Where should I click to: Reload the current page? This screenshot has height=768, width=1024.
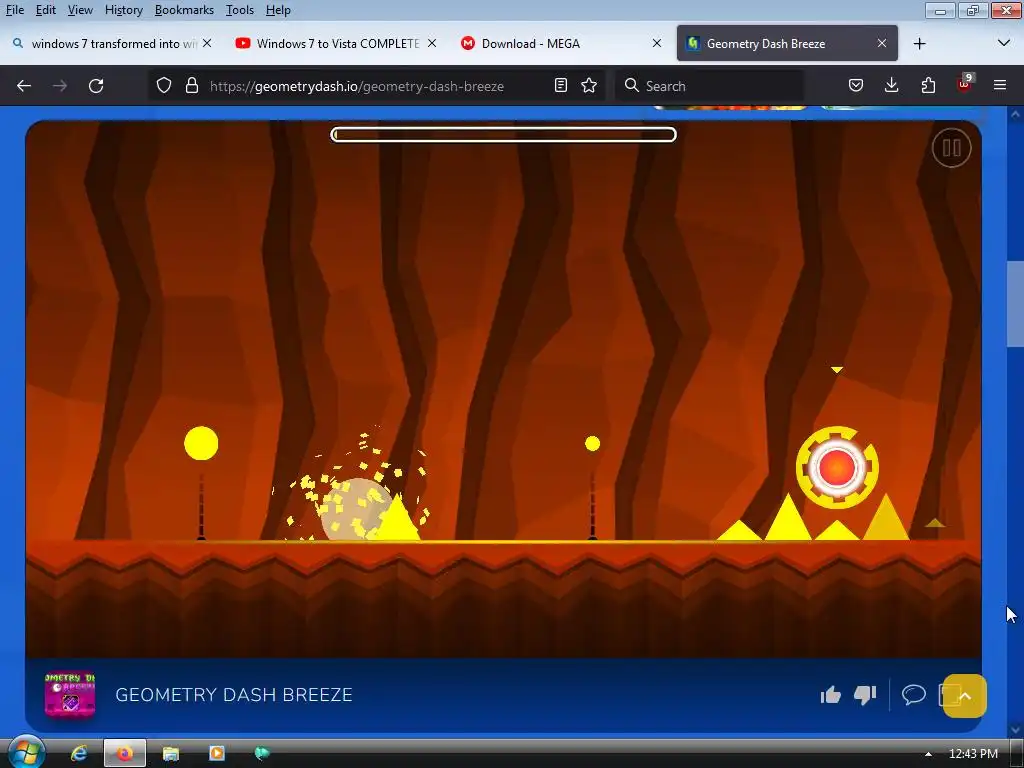click(x=96, y=86)
